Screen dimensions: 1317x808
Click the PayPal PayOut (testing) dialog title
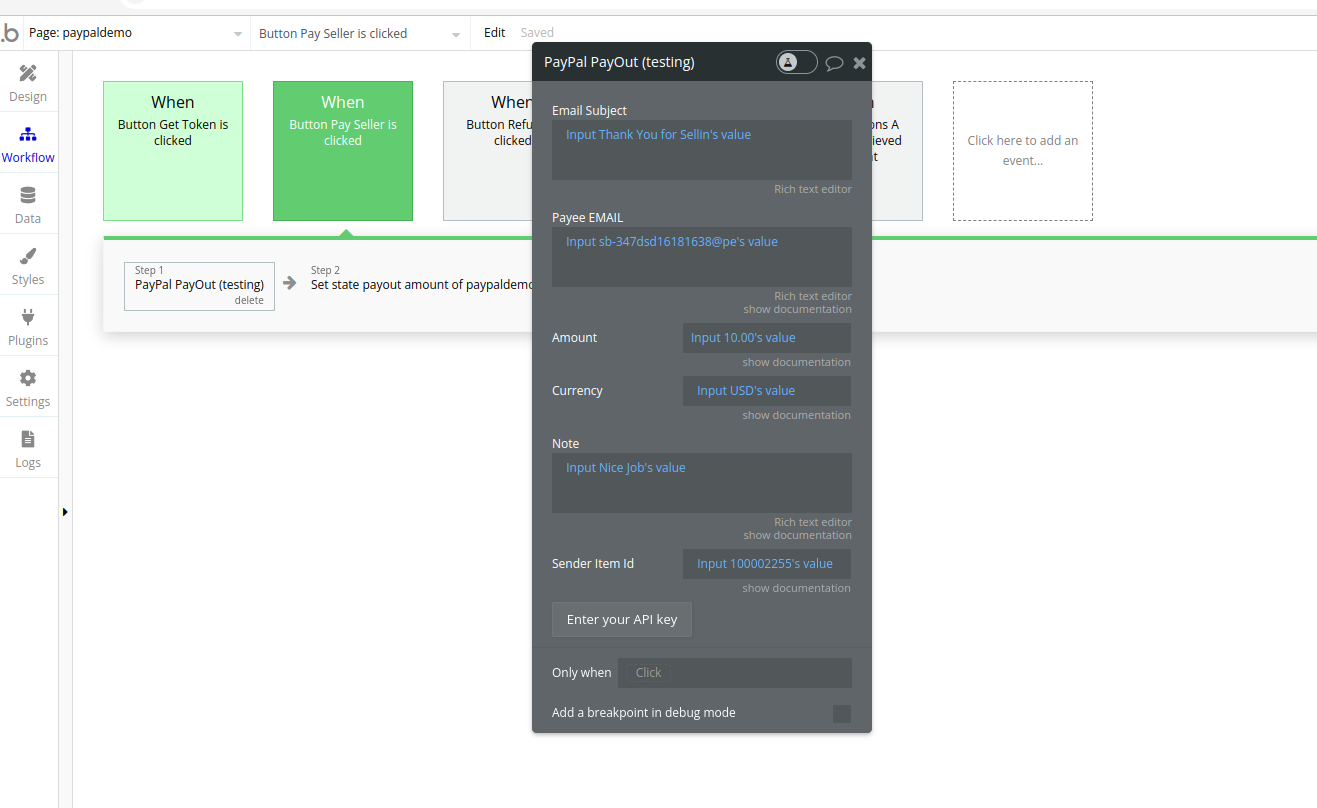click(x=619, y=62)
